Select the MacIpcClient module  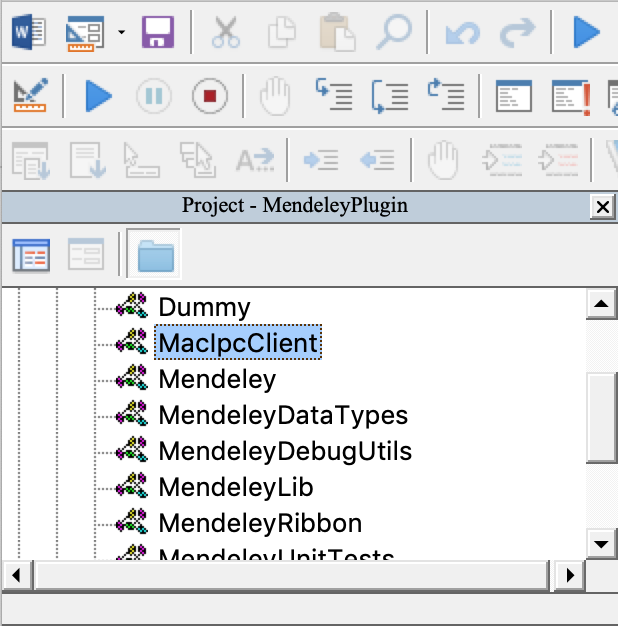point(238,343)
